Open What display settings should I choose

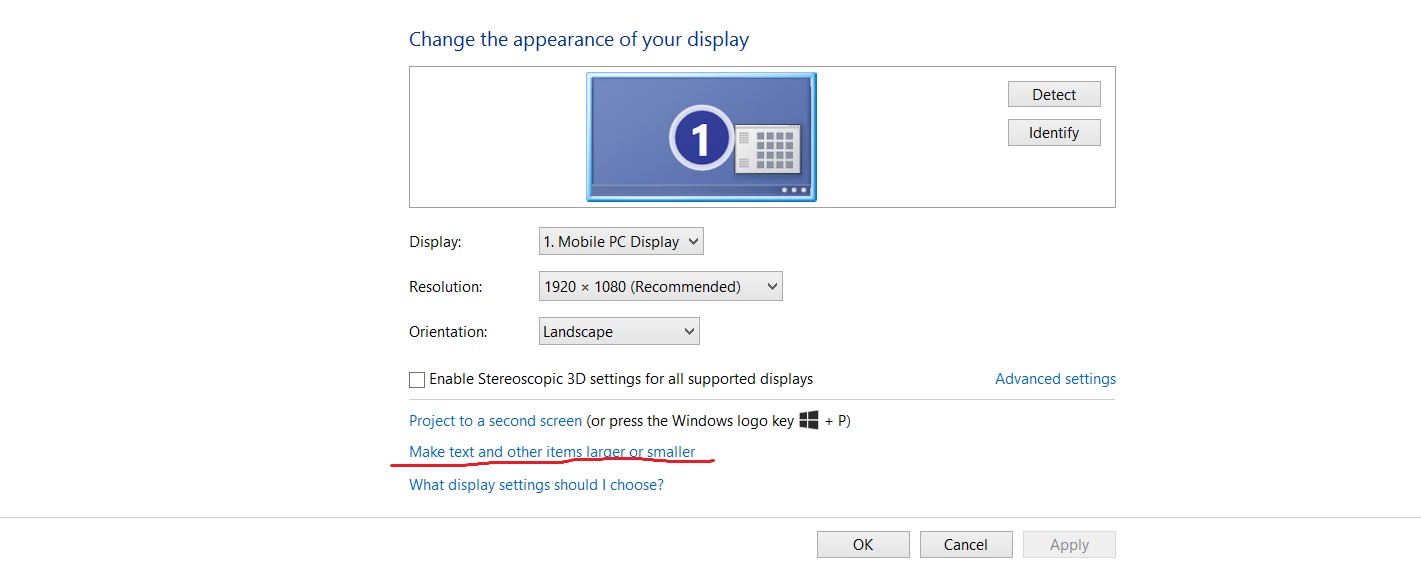536,485
